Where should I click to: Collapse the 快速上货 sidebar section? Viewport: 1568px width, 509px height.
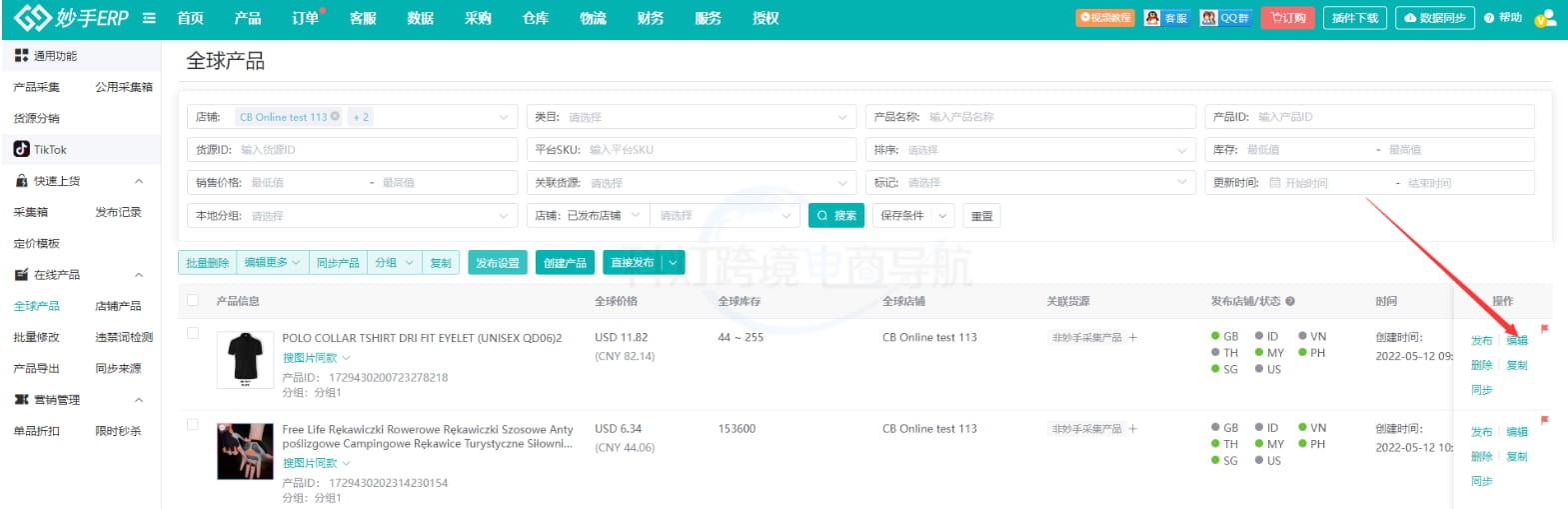click(x=139, y=181)
